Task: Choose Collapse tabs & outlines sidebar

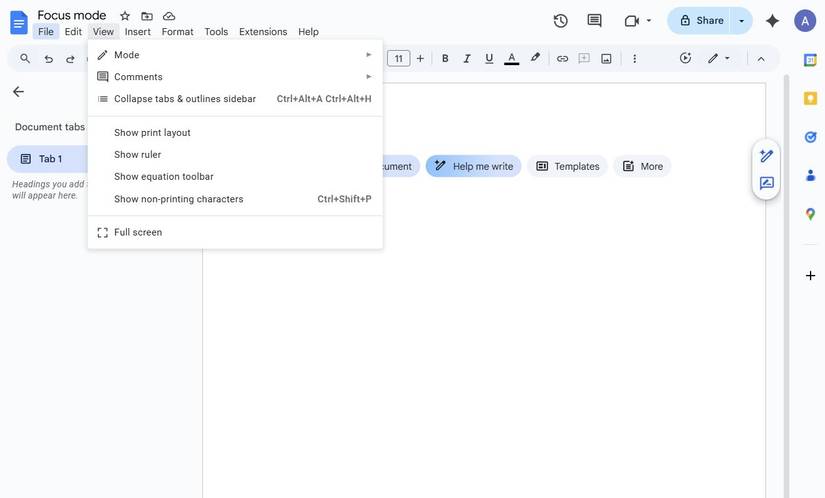Action: 235,99
